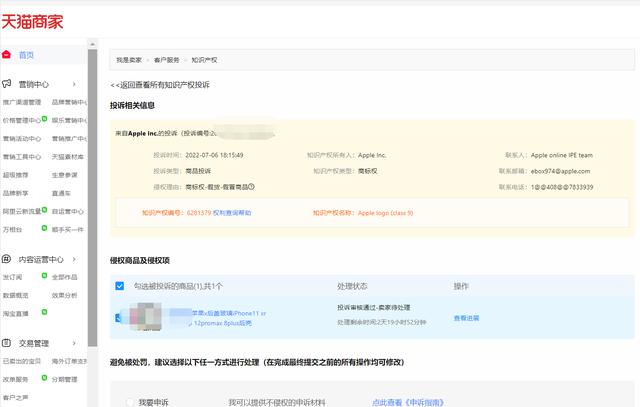The height and width of the screenshot is (407, 640).
Task: Click 查看进展 in the operations column
Action: tap(466, 318)
